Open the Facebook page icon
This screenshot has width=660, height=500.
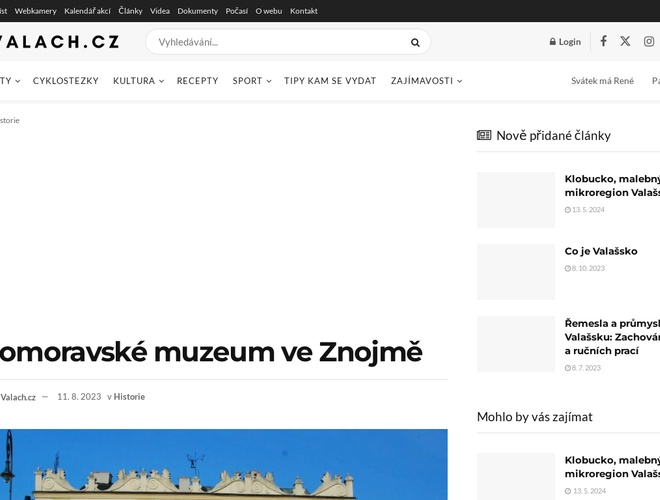[603, 41]
